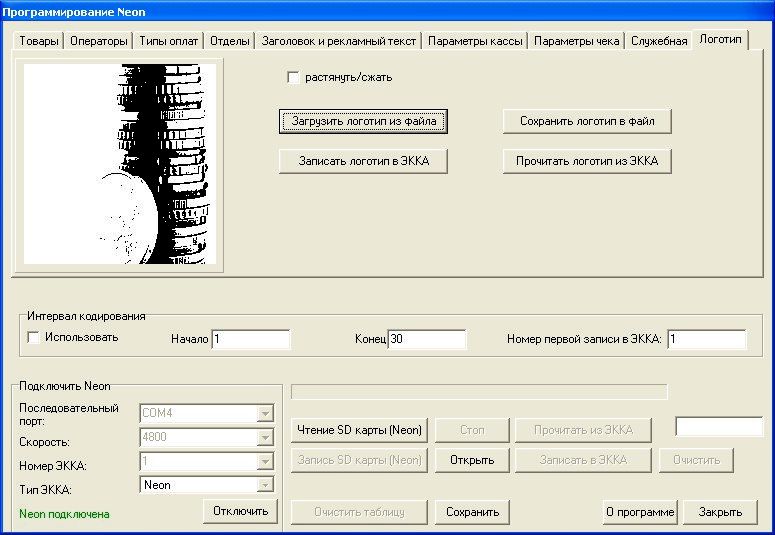
Task: Open the Последовательный порт COM4 dropdown
Action: [x=265, y=413]
